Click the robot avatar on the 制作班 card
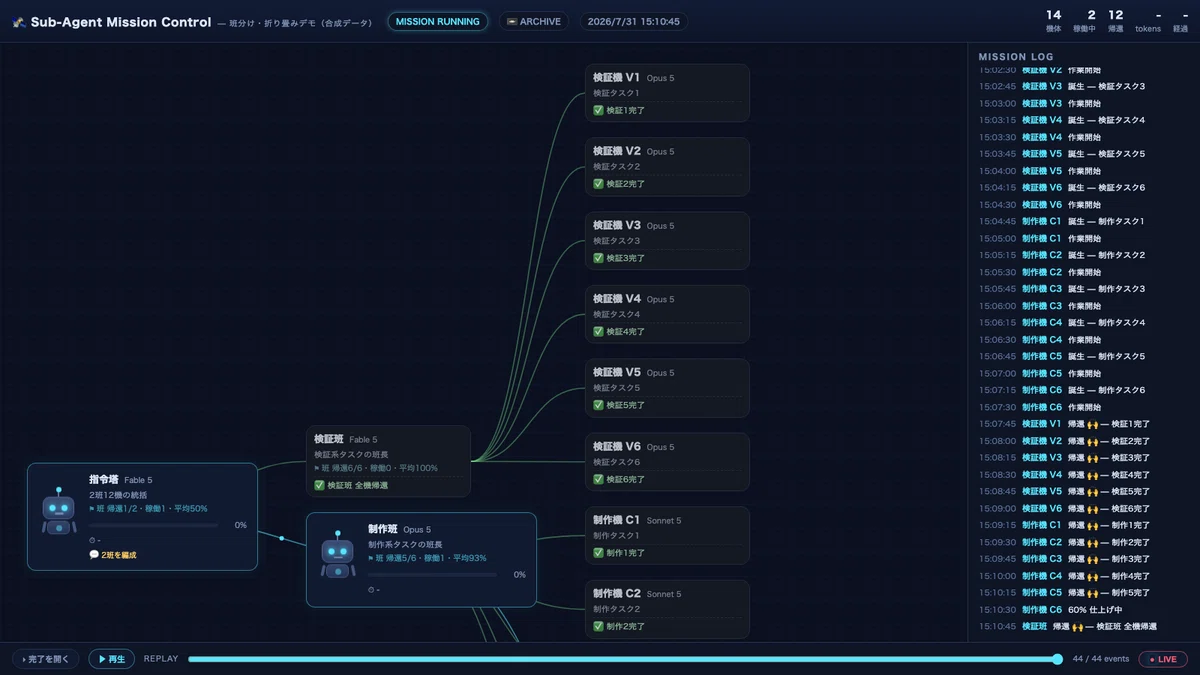The height and width of the screenshot is (675, 1200). [x=338, y=554]
